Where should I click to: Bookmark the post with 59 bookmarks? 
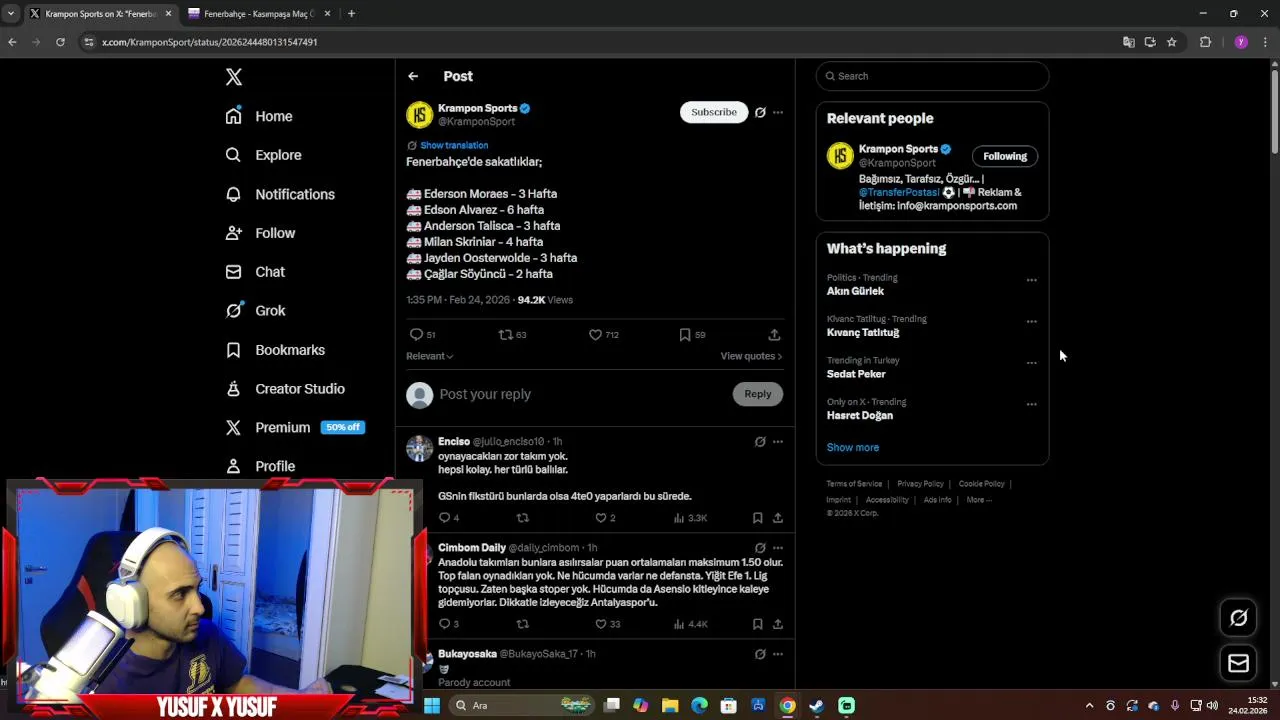(685, 335)
